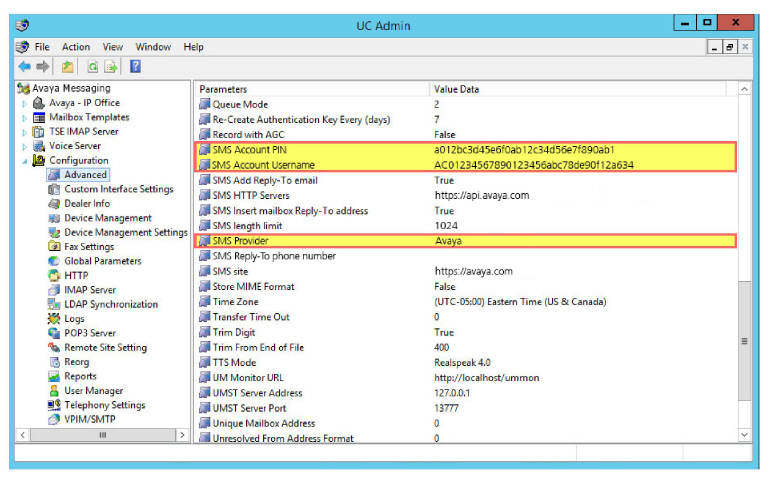
Task: Click the tree pane scroll right arrow
Action: 182,435
